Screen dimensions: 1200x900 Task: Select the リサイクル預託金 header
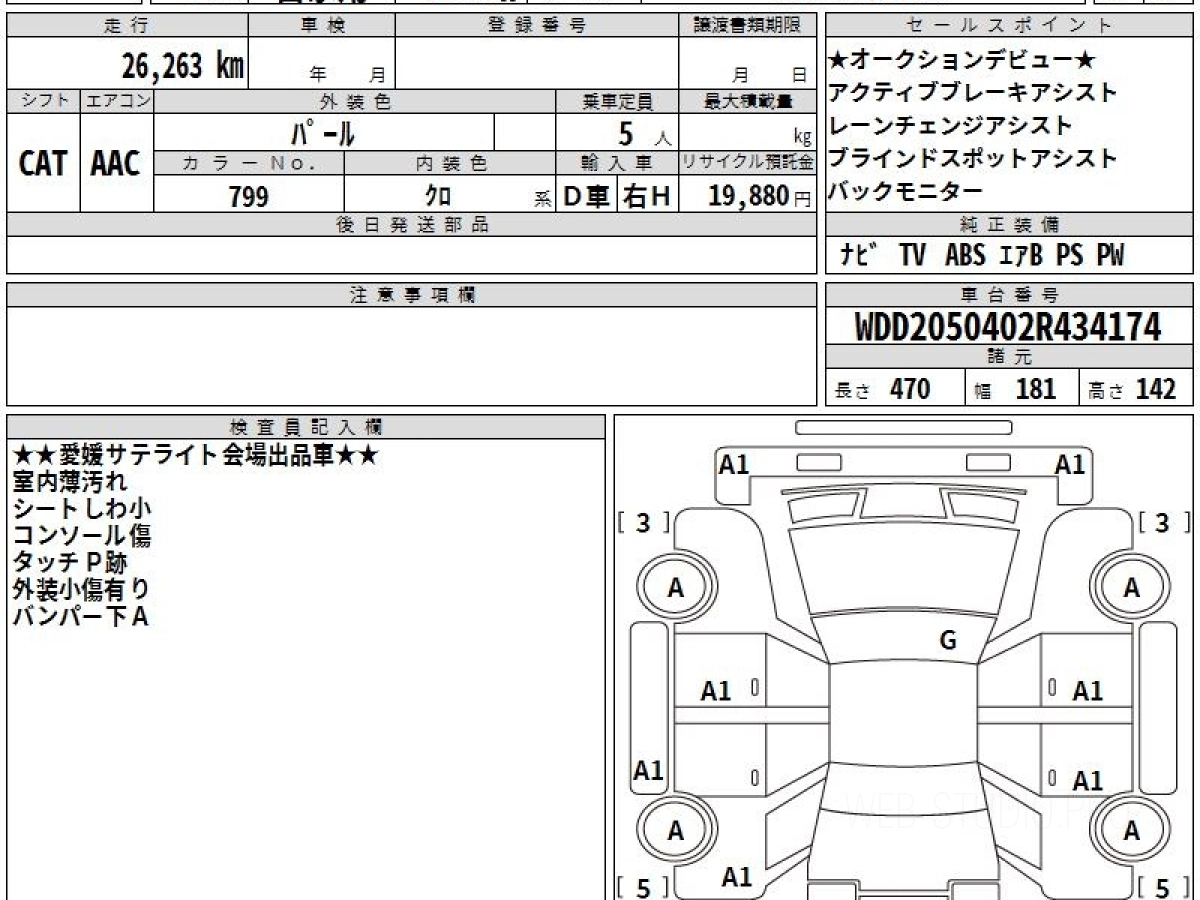[747, 163]
